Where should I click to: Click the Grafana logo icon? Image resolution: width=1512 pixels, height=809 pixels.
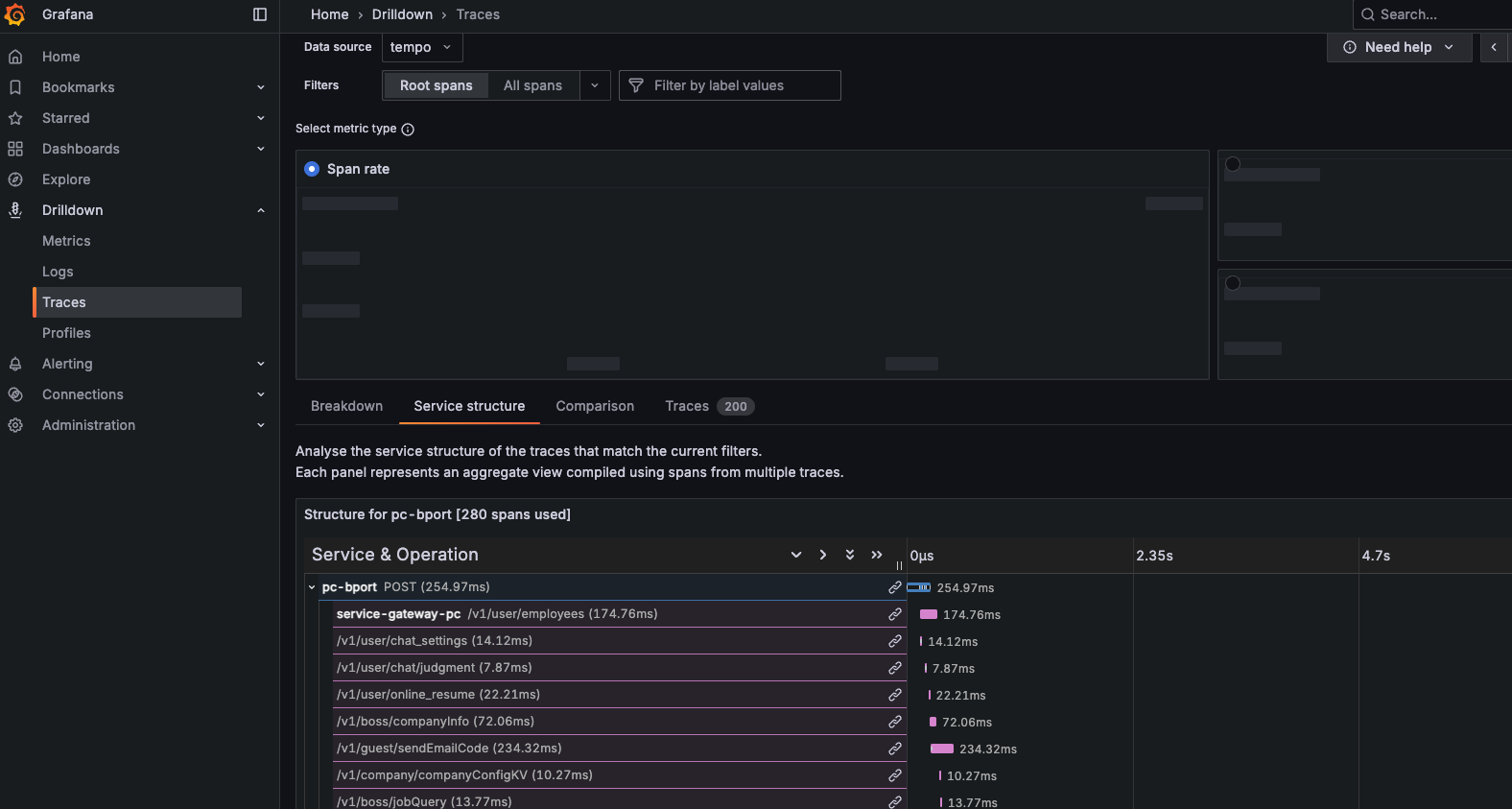pos(15,14)
